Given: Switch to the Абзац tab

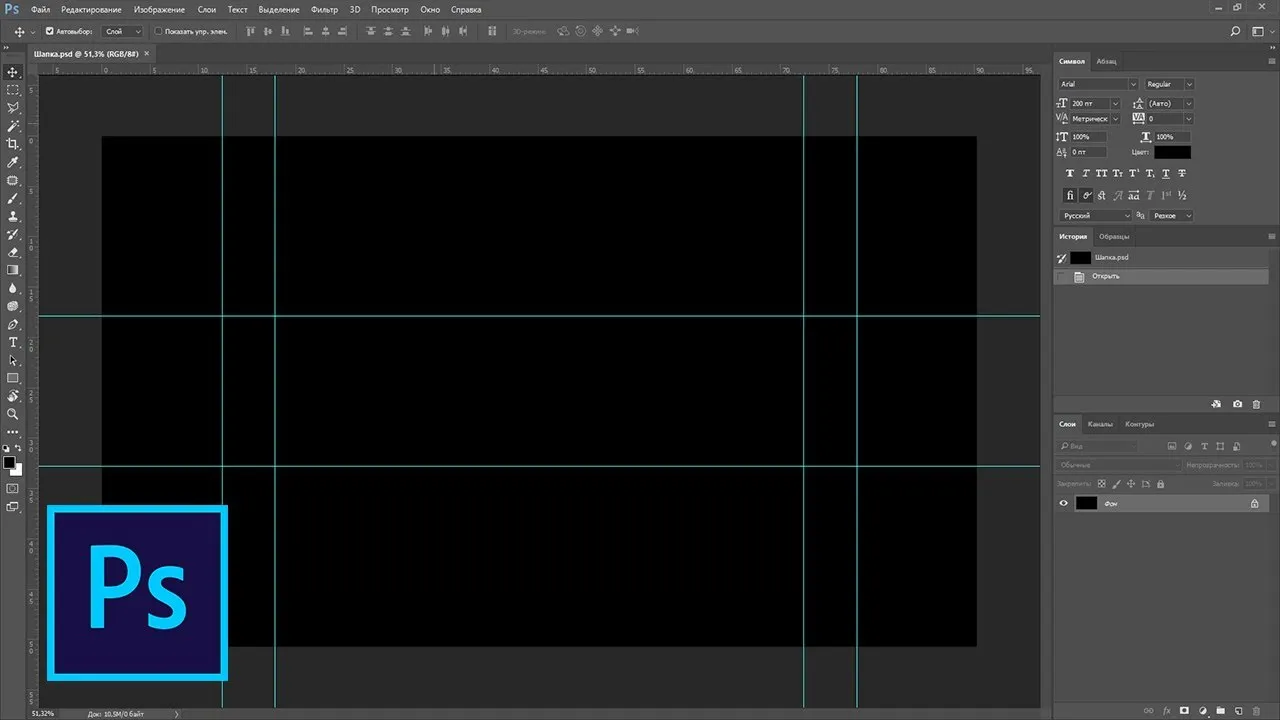Looking at the screenshot, I should click(1106, 61).
